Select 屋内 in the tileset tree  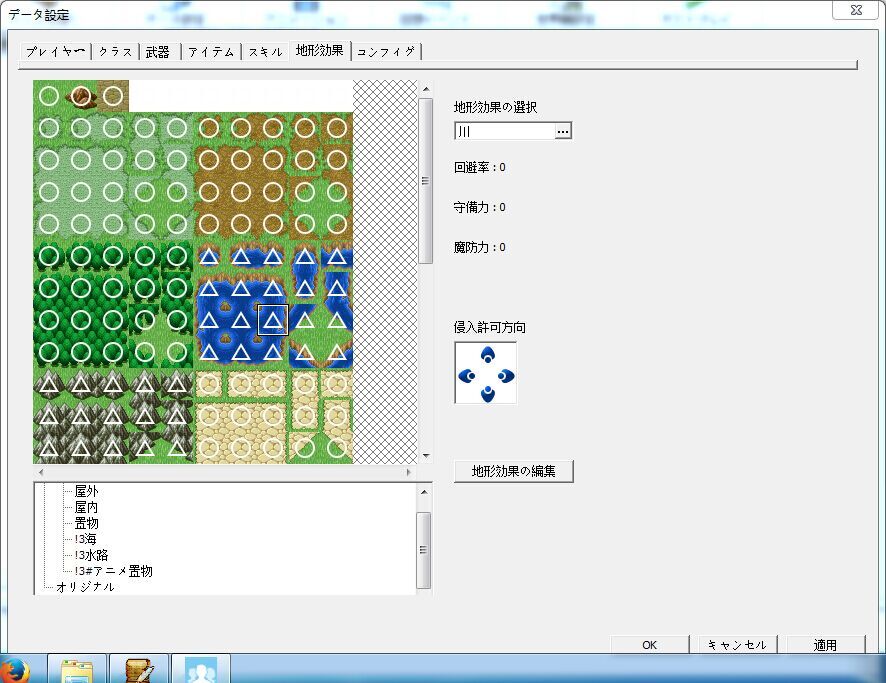[86, 507]
